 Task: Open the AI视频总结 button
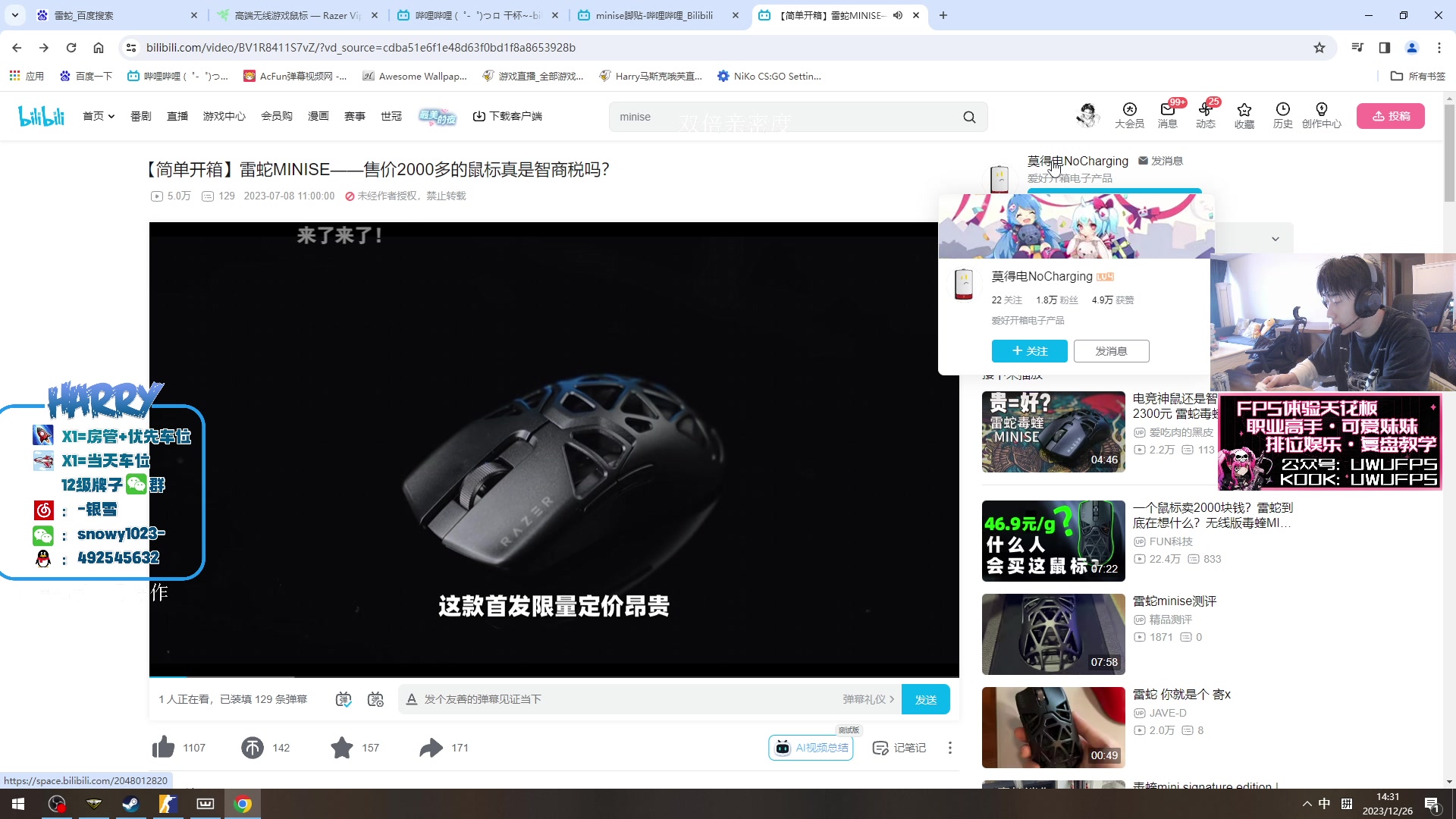[x=811, y=748]
